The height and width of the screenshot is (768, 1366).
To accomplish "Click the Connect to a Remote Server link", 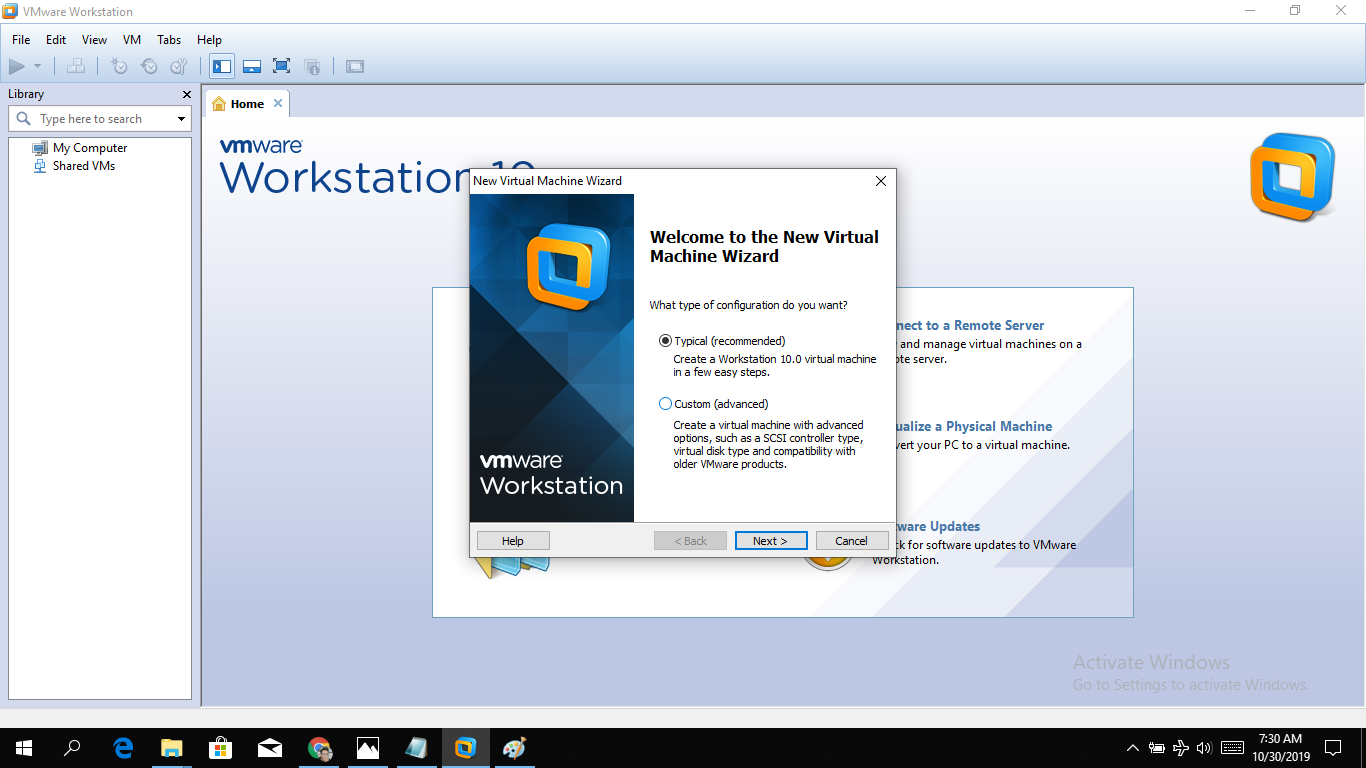I will point(970,325).
